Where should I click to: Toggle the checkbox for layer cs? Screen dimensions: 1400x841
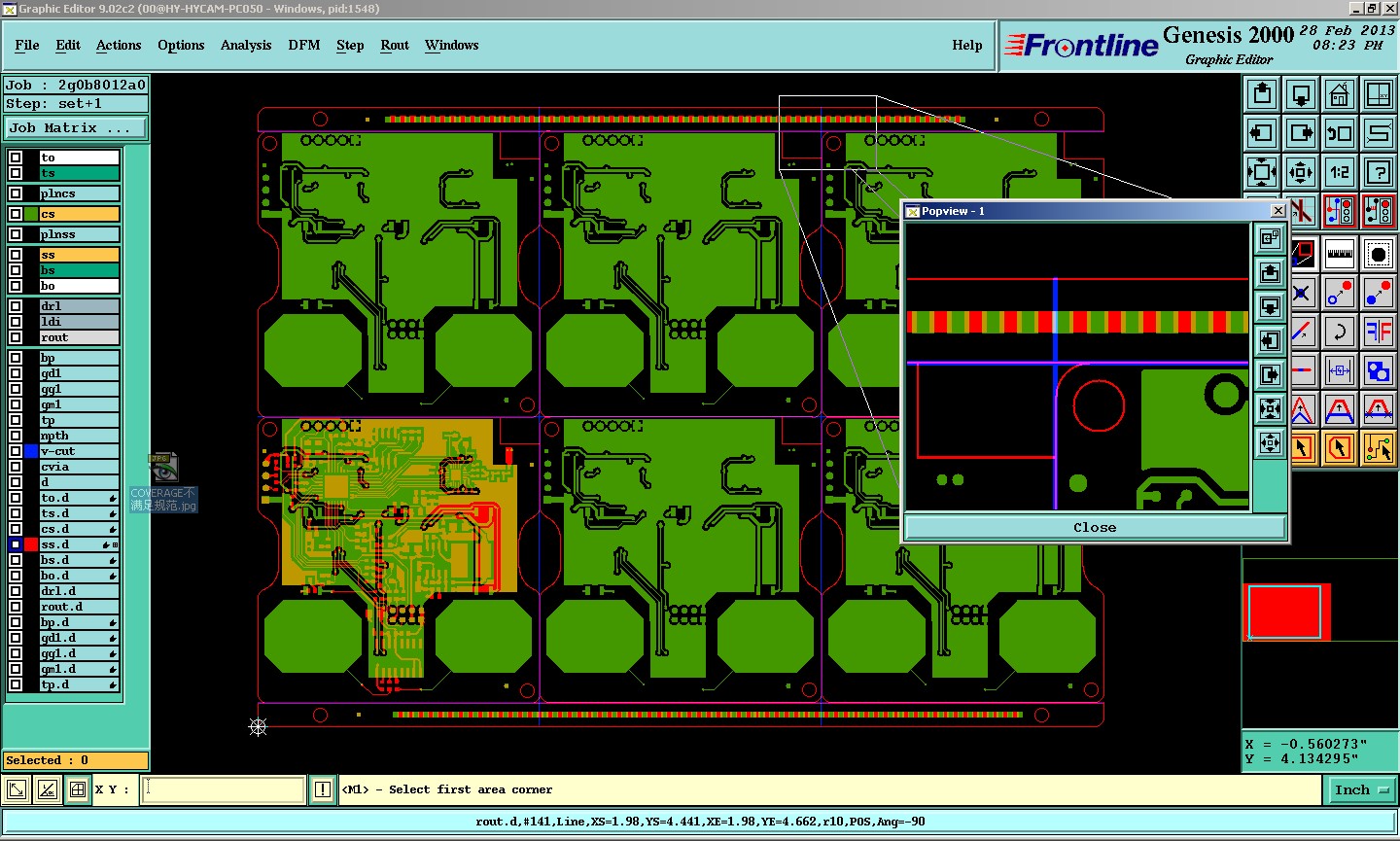[x=16, y=214]
